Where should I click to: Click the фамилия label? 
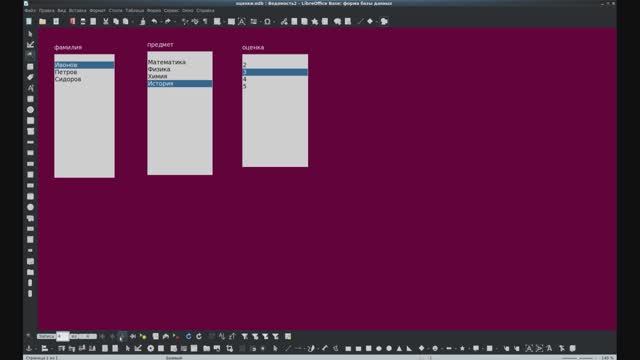click(x=68, y=47)
